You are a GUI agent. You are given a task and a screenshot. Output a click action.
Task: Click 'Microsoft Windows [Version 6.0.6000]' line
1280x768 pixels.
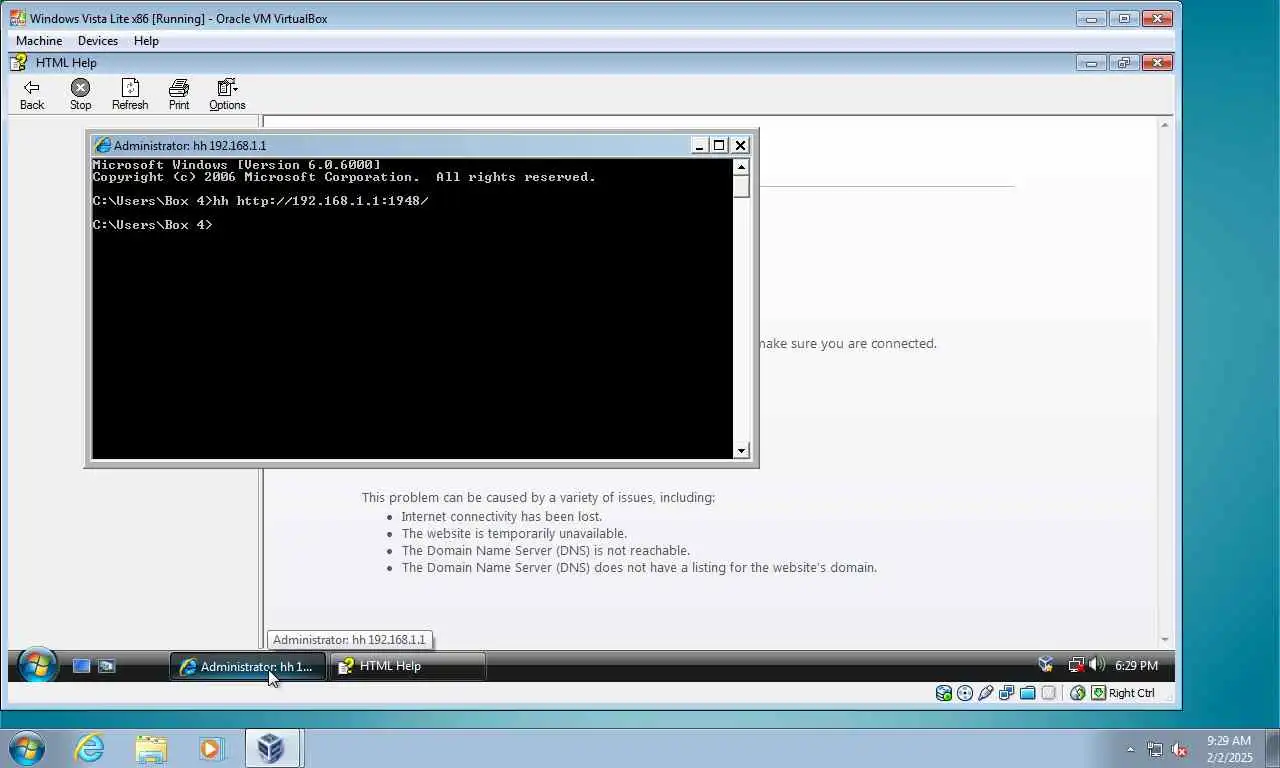pyautogui.click(x=236, y=165)
